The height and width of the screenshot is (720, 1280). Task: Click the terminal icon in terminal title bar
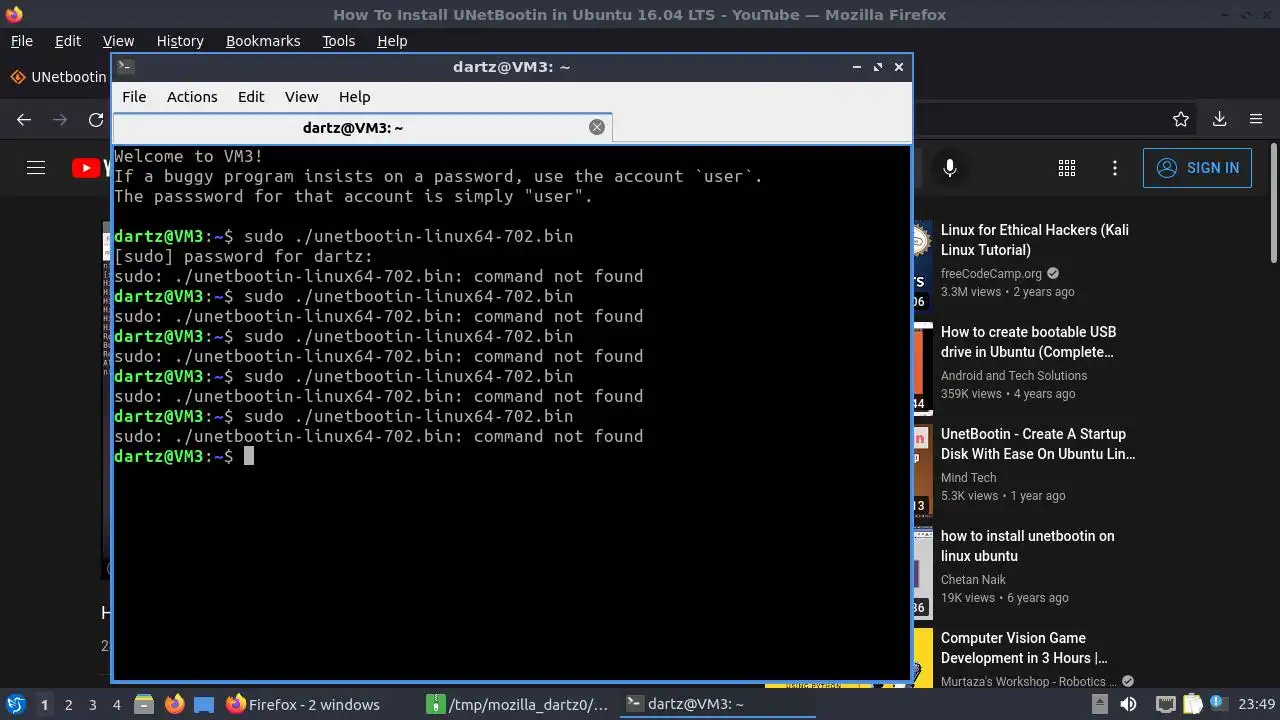125,67
